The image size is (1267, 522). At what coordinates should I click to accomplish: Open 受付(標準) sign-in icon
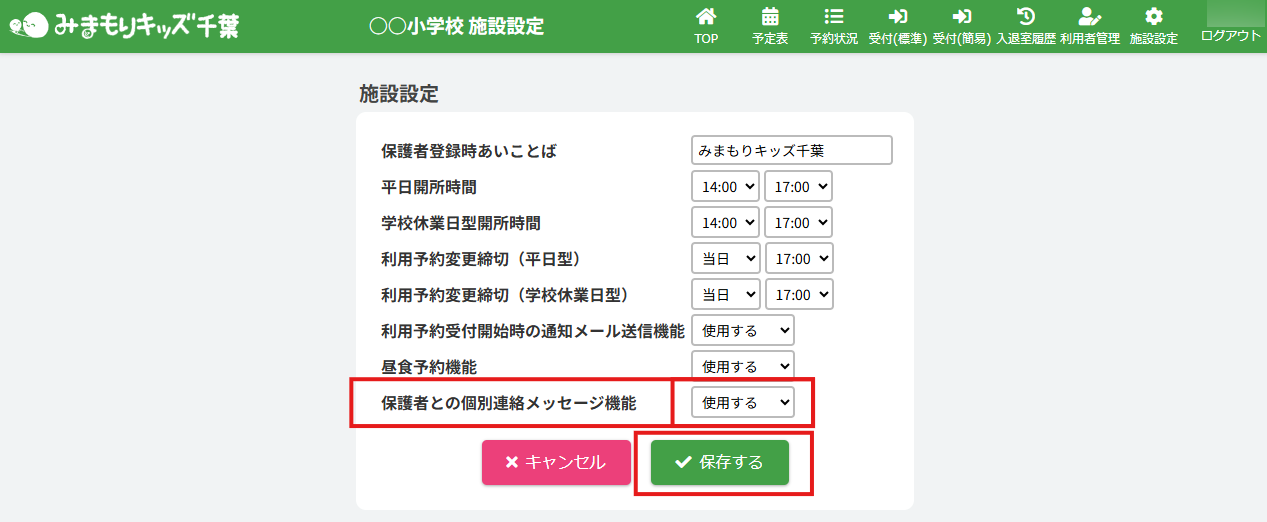point(896,17)
